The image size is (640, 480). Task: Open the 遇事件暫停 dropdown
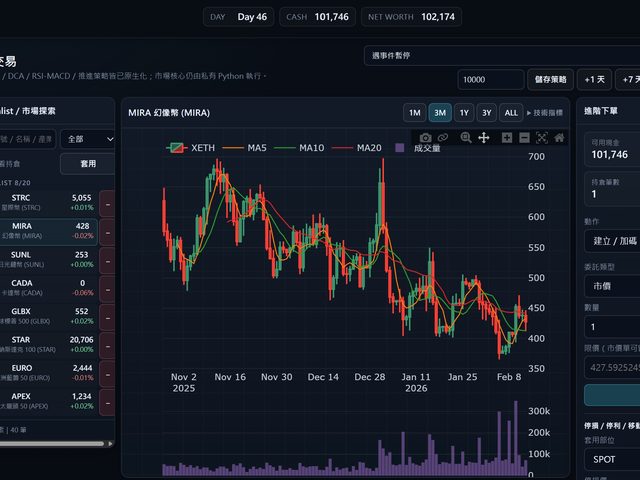[x=502, y=56]
